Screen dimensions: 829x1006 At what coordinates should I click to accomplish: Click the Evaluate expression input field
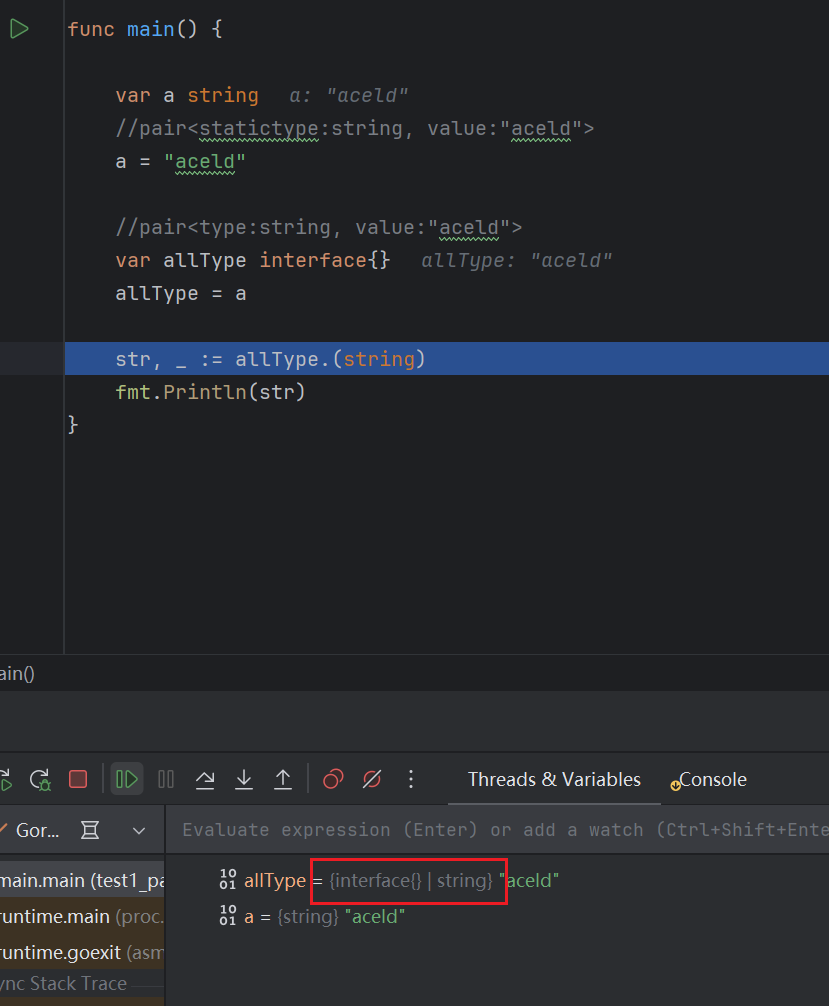pyautogui.click(x=500, y=830)
